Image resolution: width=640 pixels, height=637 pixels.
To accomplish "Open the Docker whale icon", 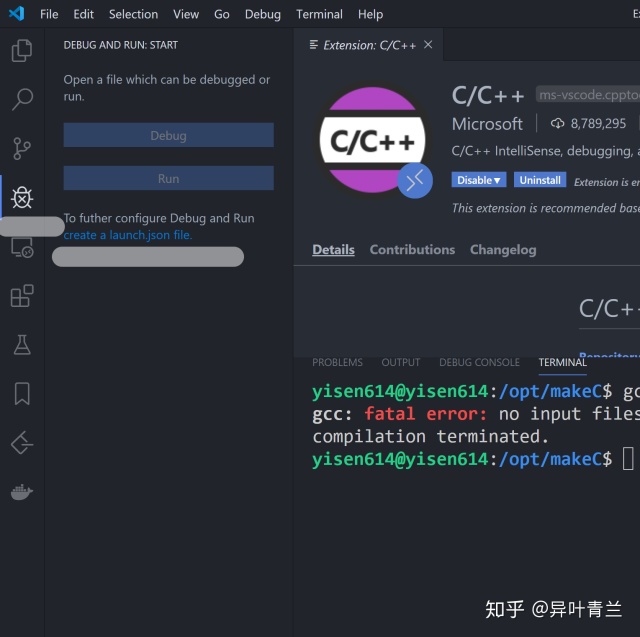I will pyautogui.click(x=22, y=492).
